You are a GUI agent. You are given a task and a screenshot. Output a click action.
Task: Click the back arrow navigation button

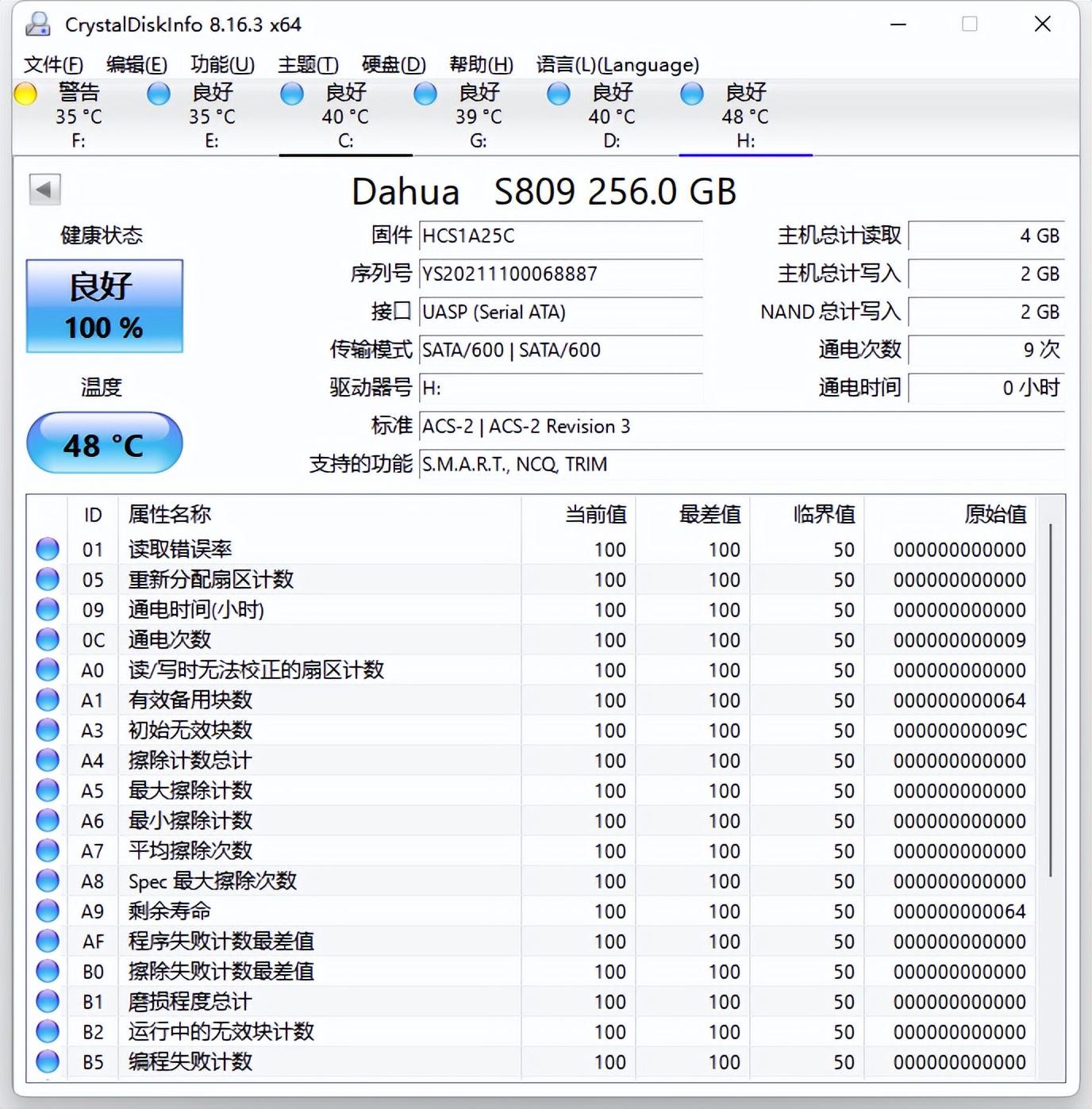44,190
